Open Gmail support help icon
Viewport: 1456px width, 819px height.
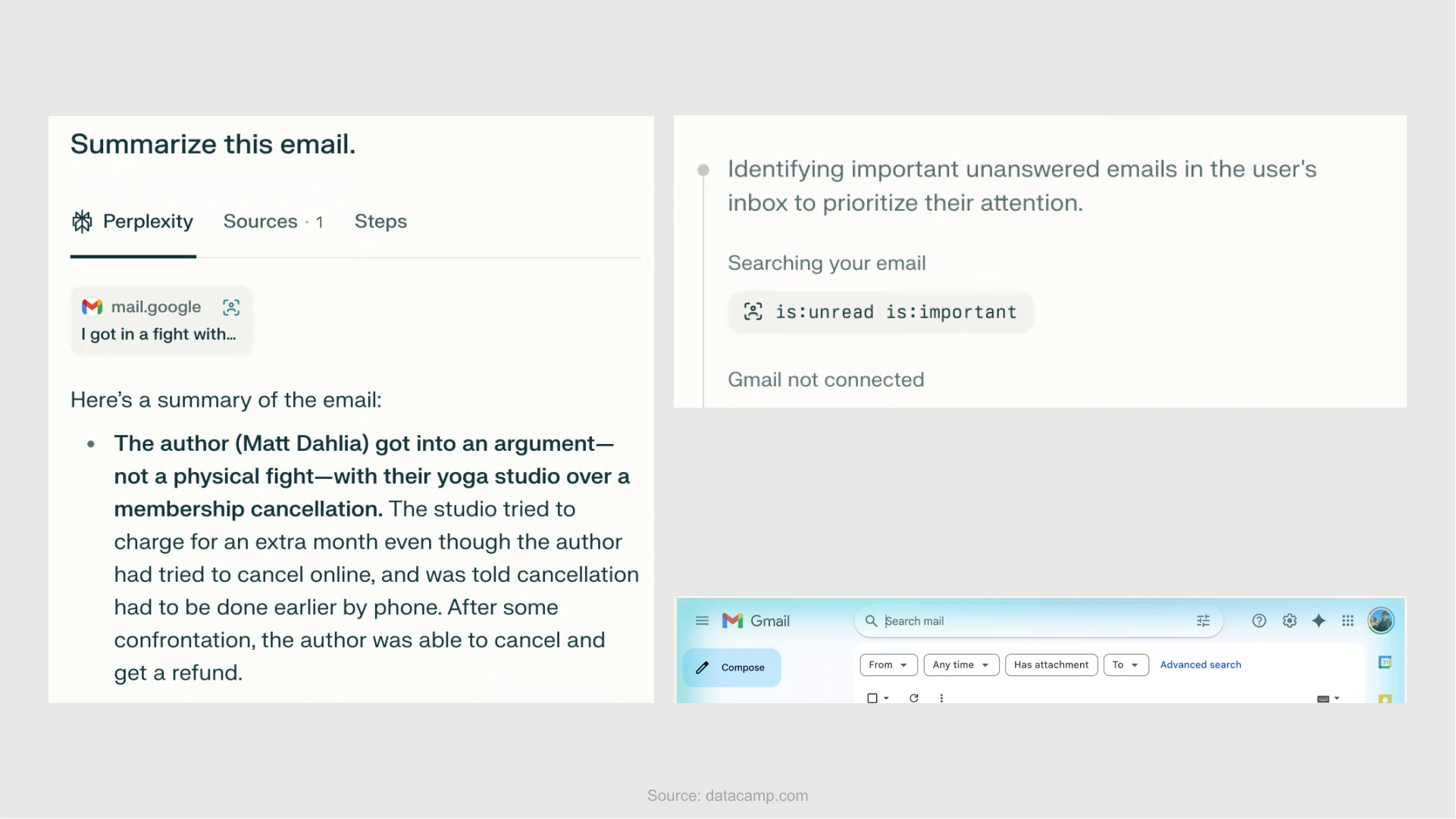tap(1259, 621)
